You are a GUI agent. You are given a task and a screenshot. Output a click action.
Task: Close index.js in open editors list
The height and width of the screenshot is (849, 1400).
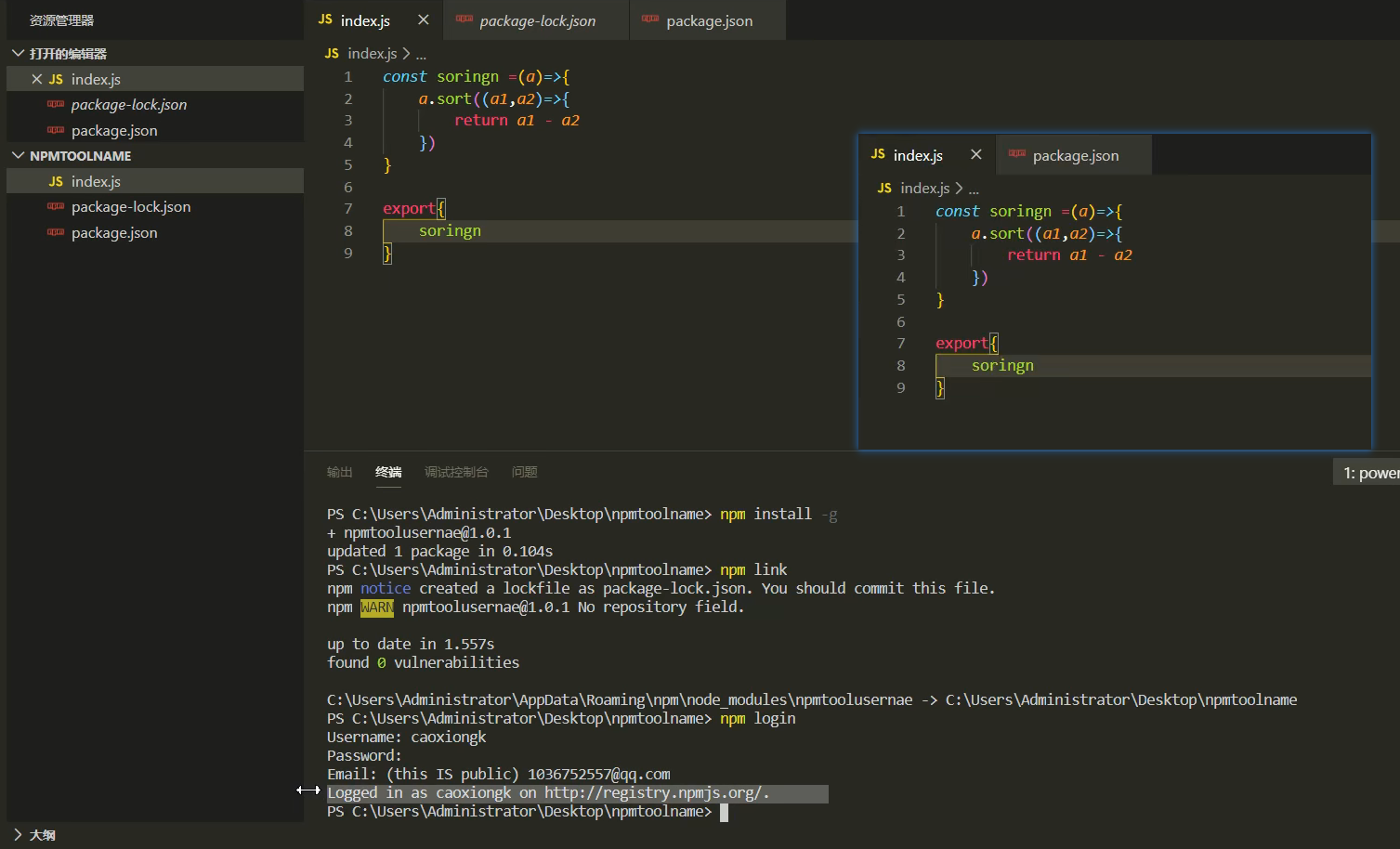coord(37,79)
